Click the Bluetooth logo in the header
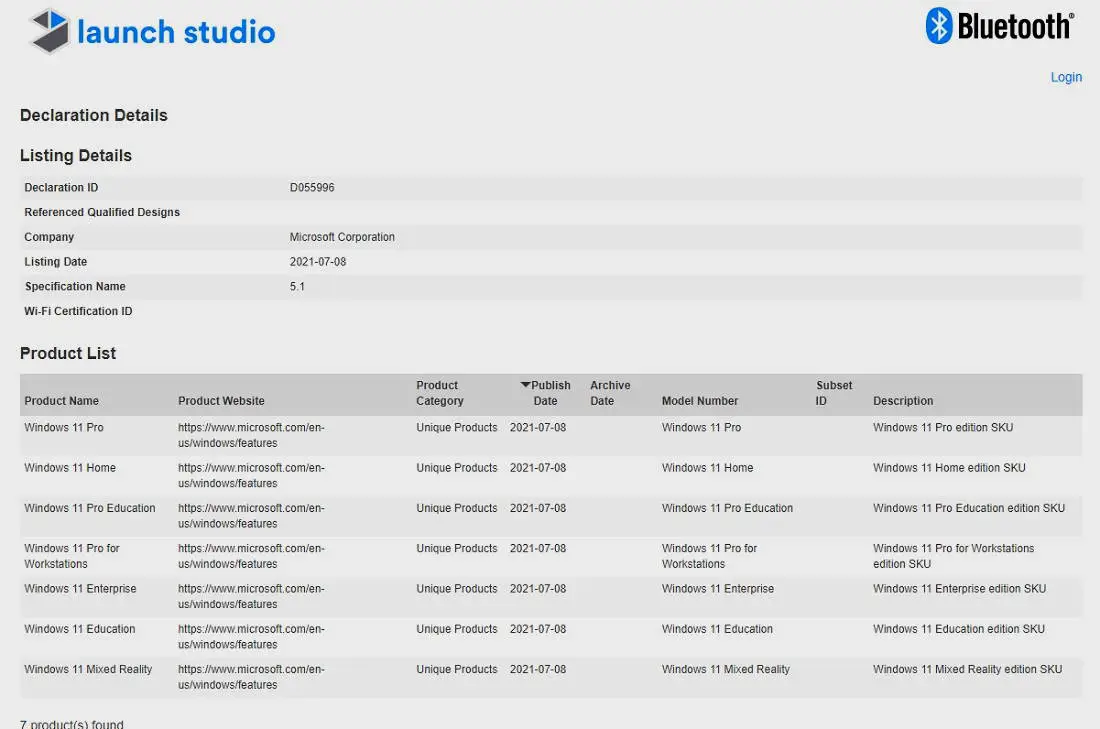 point(1000,27)
